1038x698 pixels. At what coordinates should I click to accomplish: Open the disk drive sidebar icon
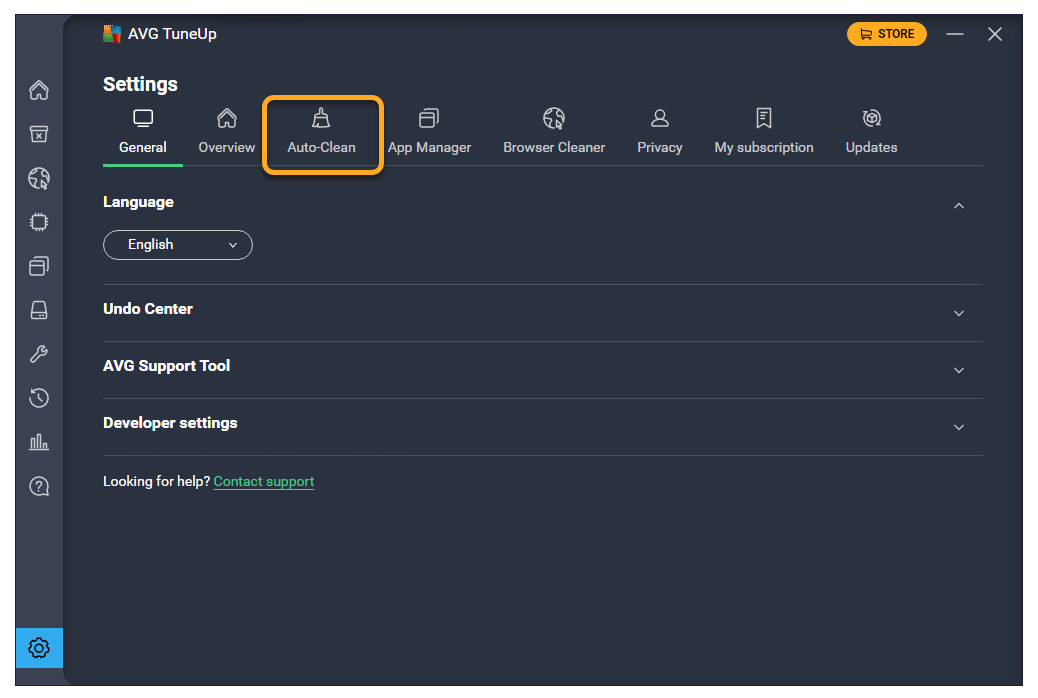point(39,310)
